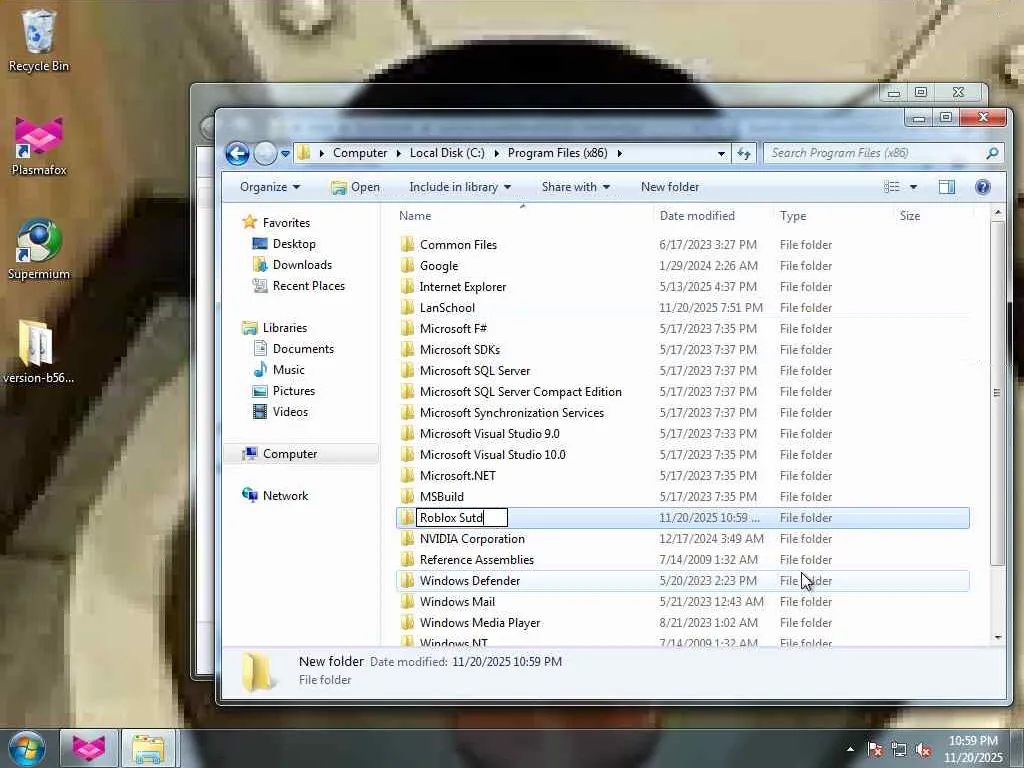Select the NVIDIA Corporation folder
Image resolution: width=1024 pixels, height=768 pixels.
[x=472, y=539]
